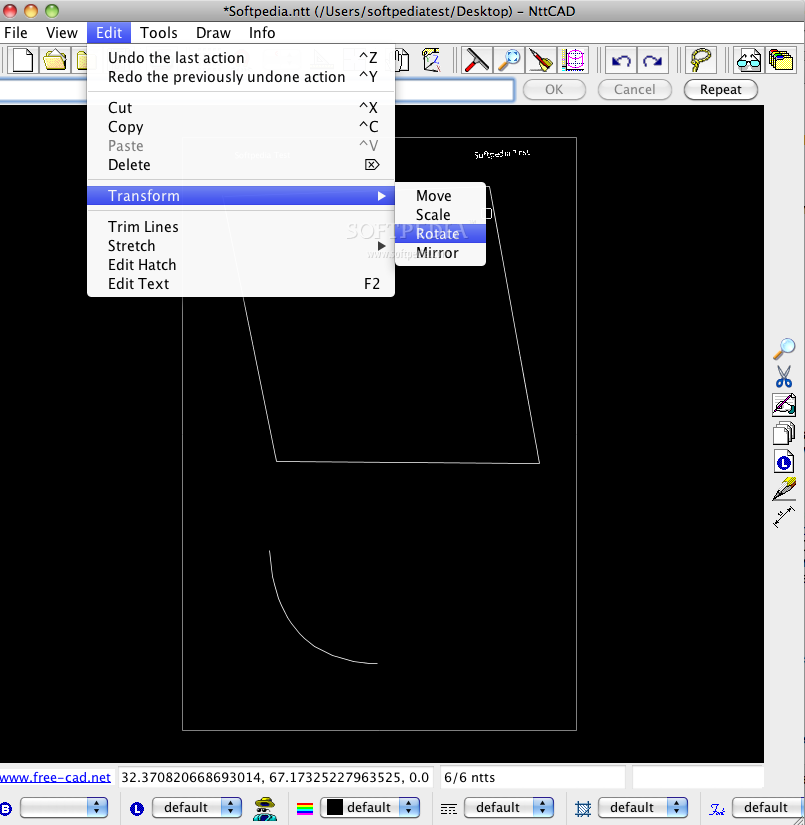Screen dimensions: 805x825
Task: Click the Cancel button
Action: pyautogui.click(x=635, y=89)
